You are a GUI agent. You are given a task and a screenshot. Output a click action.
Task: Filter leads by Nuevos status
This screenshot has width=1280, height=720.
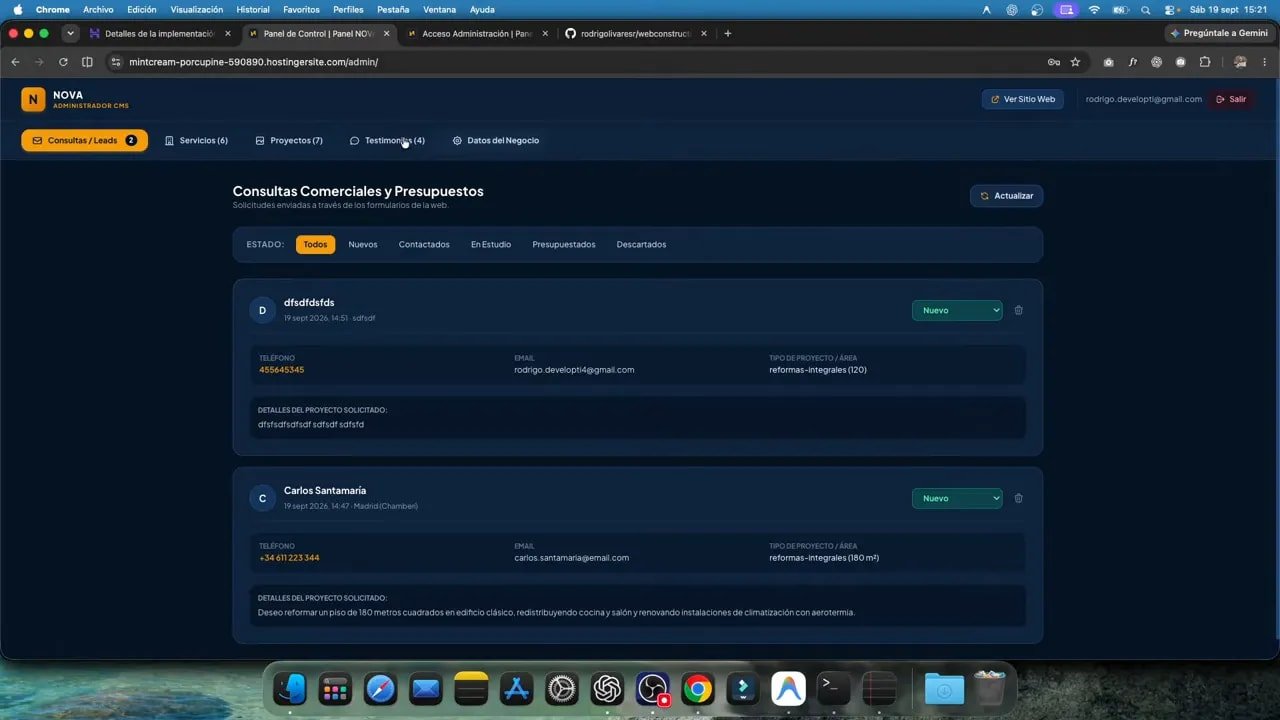click(363, 244)
